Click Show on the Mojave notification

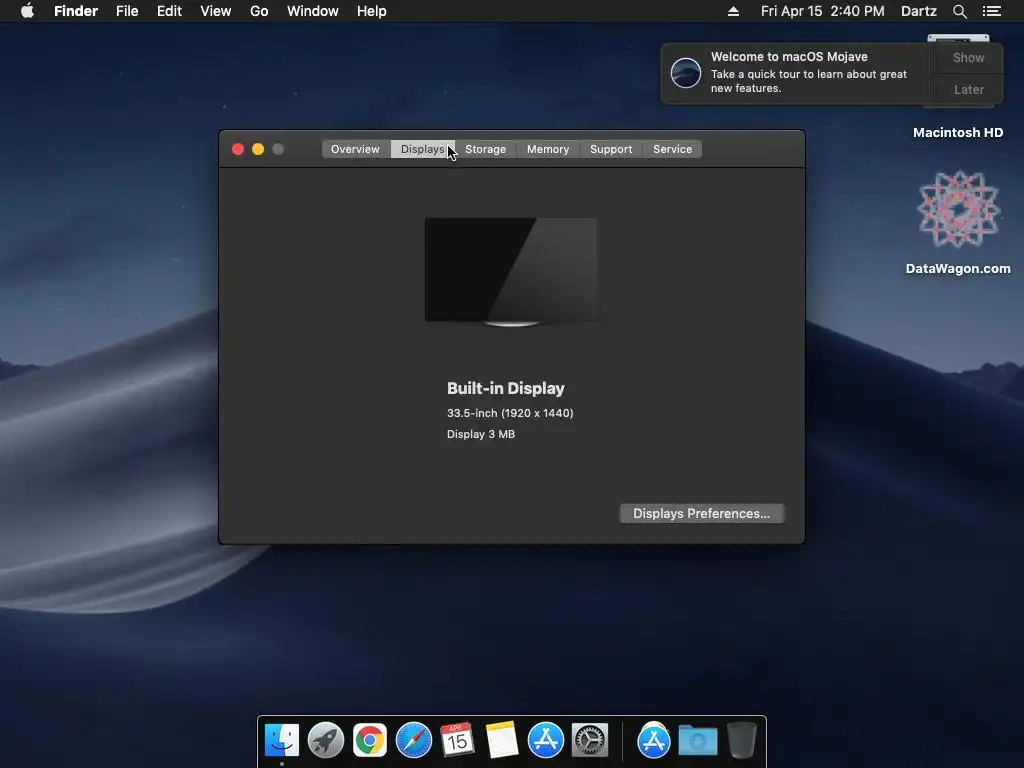pos(968,57)
